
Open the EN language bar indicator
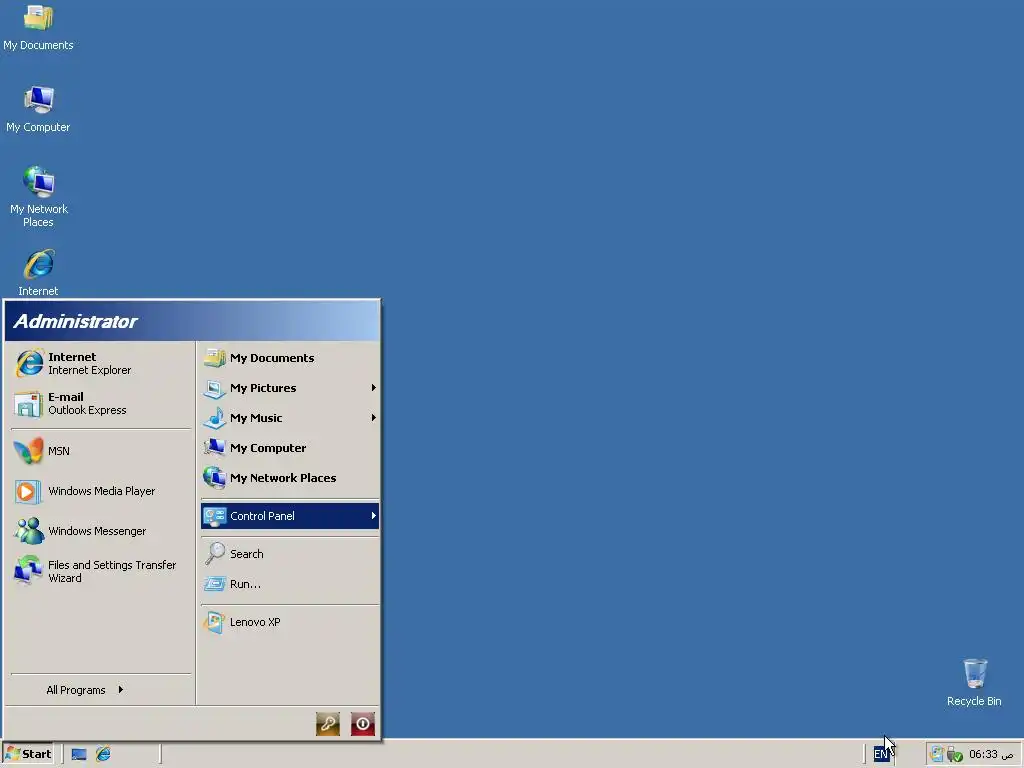(x=881, y=754)
